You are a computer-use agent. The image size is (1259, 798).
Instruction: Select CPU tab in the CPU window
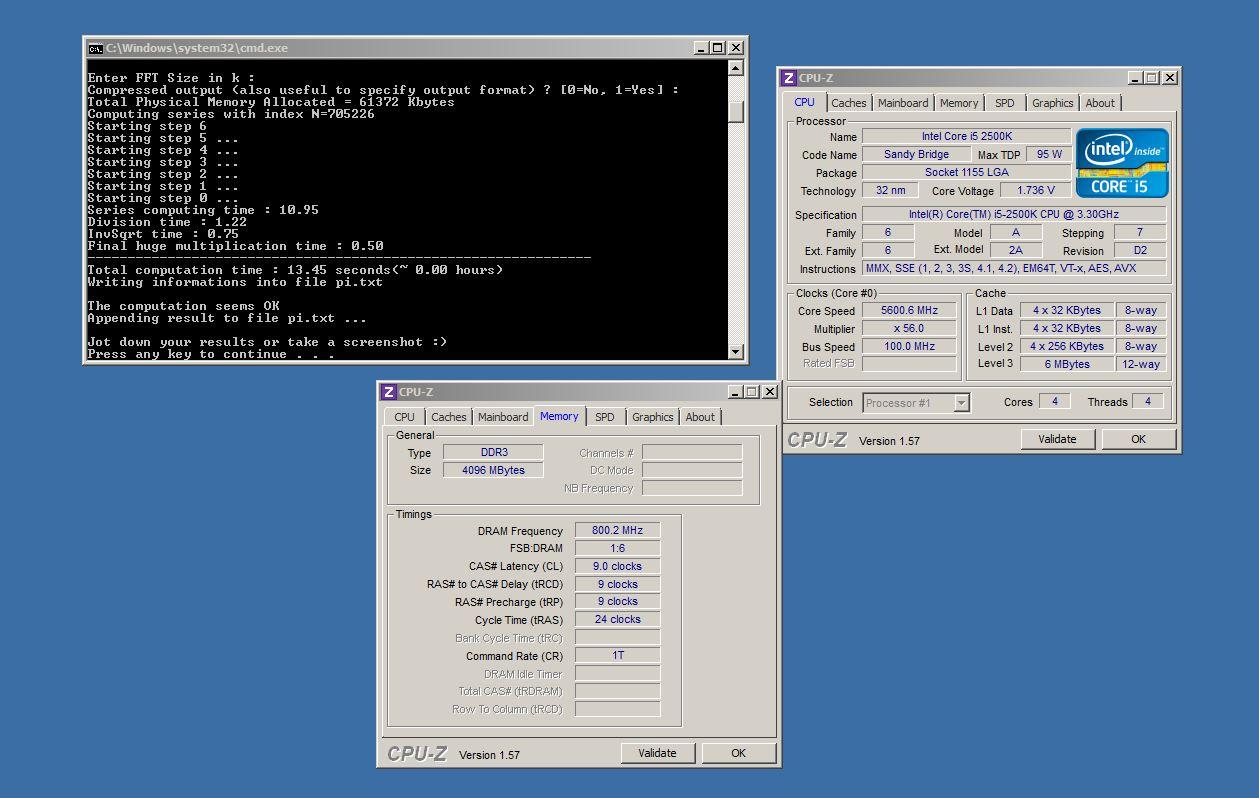pyautogui.click(x=805, y=102)
